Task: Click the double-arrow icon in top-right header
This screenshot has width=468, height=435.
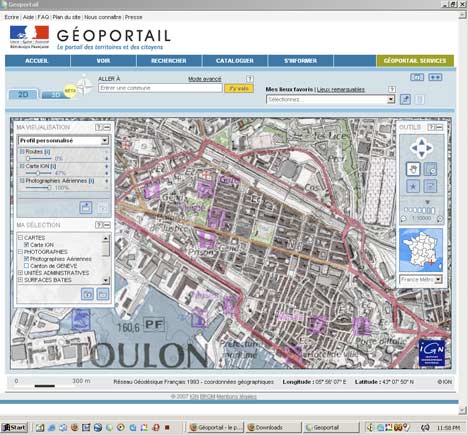Action: click(x=435, y=77)
